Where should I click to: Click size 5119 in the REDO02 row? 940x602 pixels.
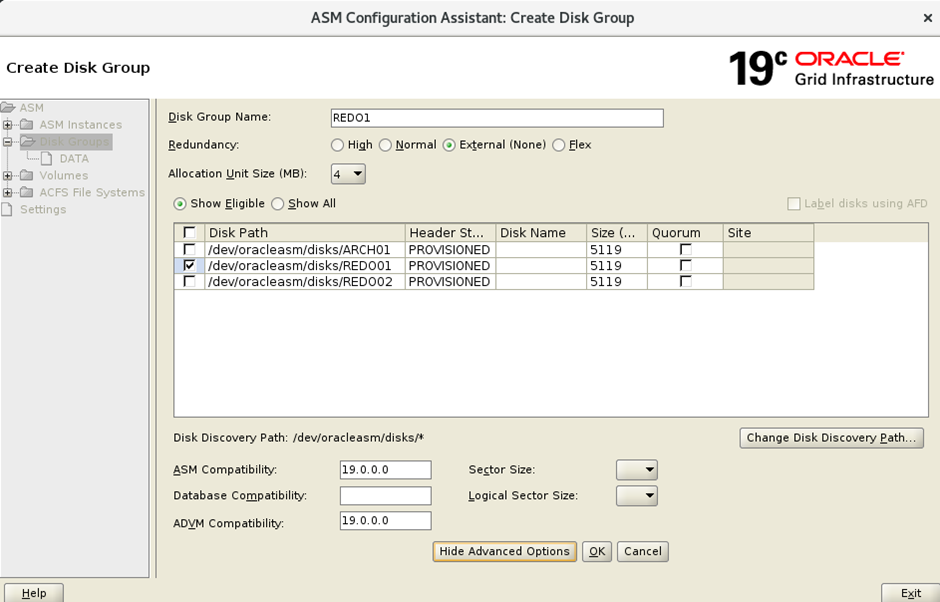pyautogui.click(x=617, y=282)
